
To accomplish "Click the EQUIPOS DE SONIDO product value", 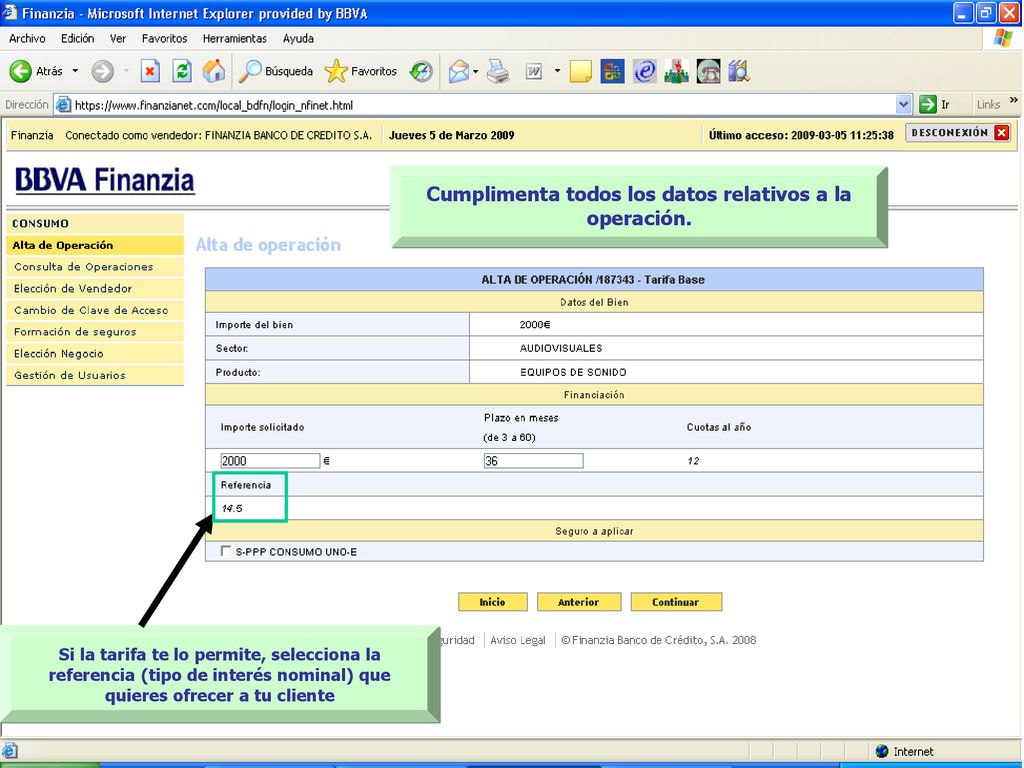I will pyautogui.click(x=573, y=372).
